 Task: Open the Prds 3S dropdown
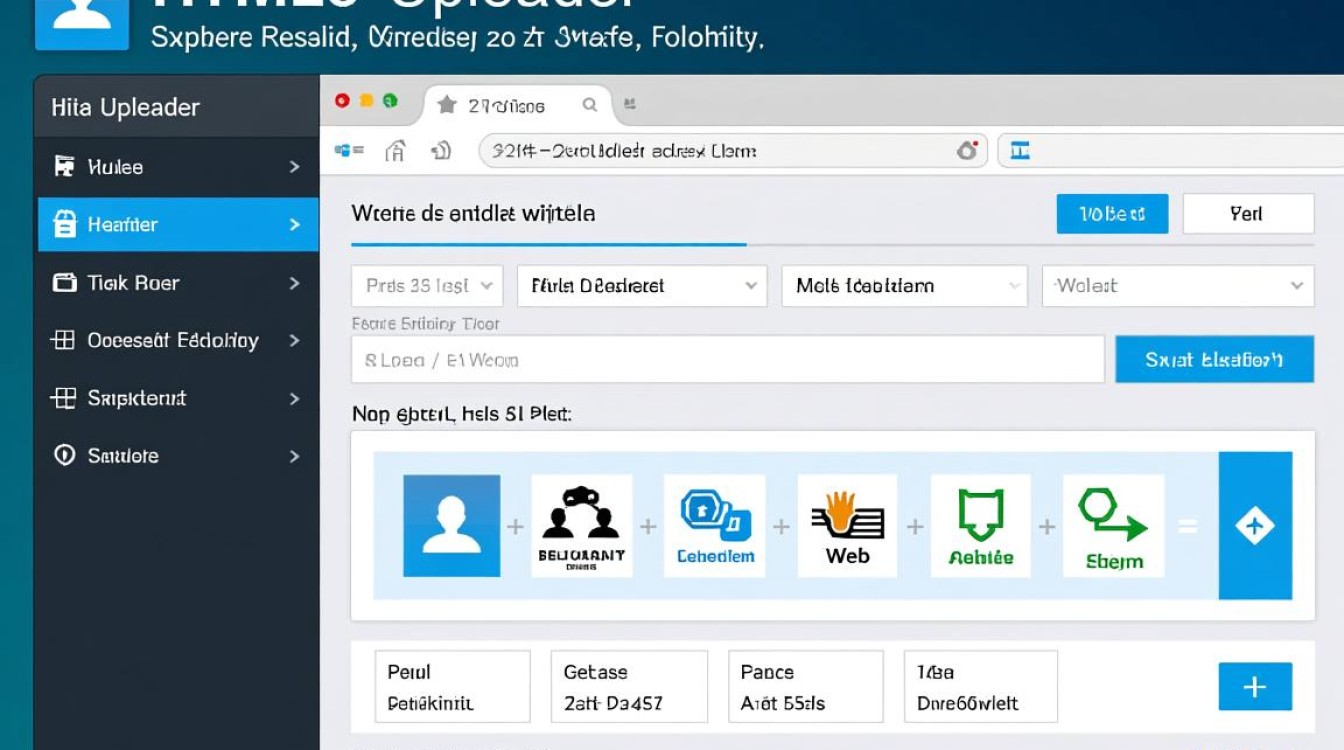pyautogui.click(x=427, y=286)
